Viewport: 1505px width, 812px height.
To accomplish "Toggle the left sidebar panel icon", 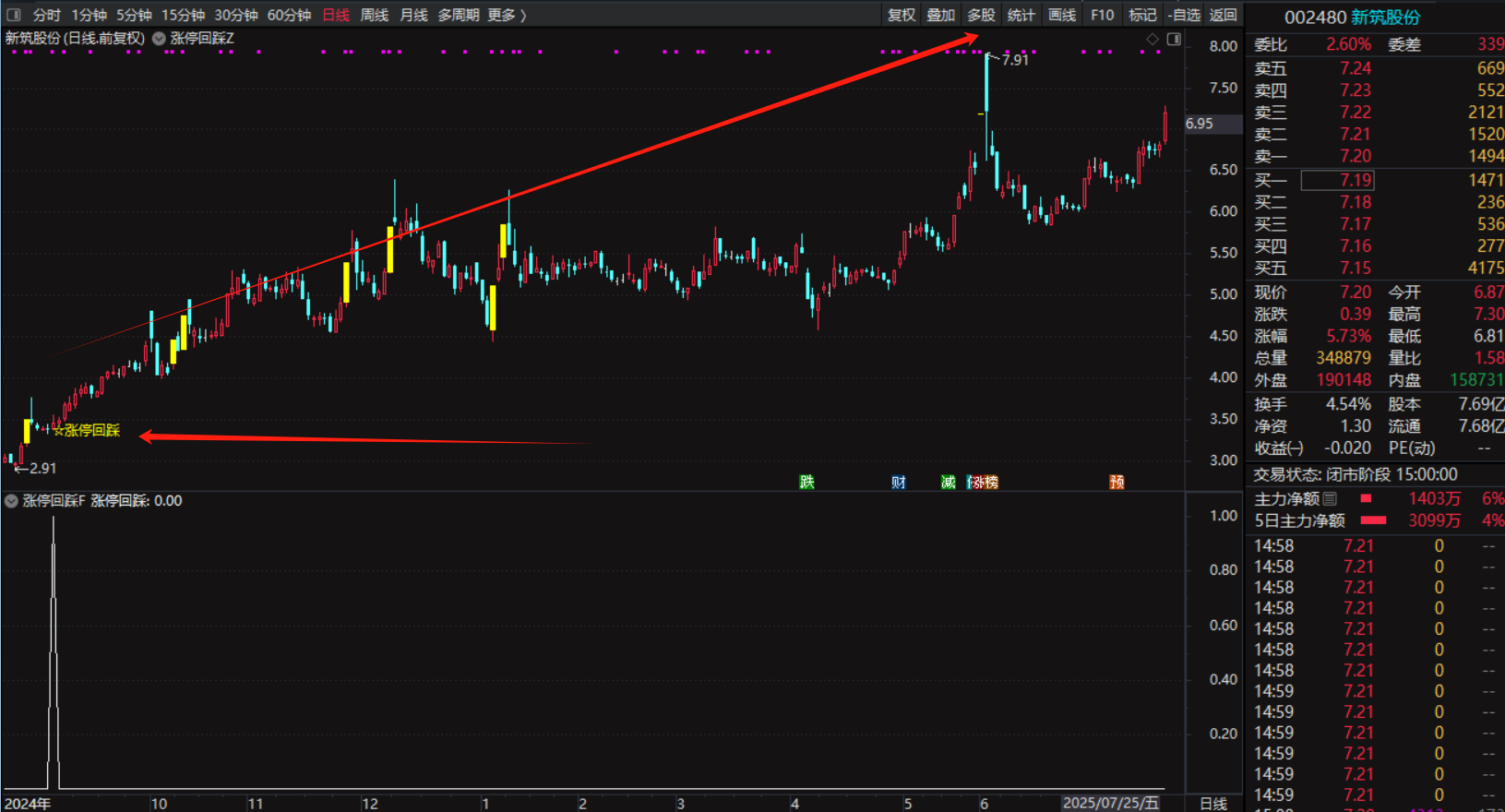I will tap(13, 15).
